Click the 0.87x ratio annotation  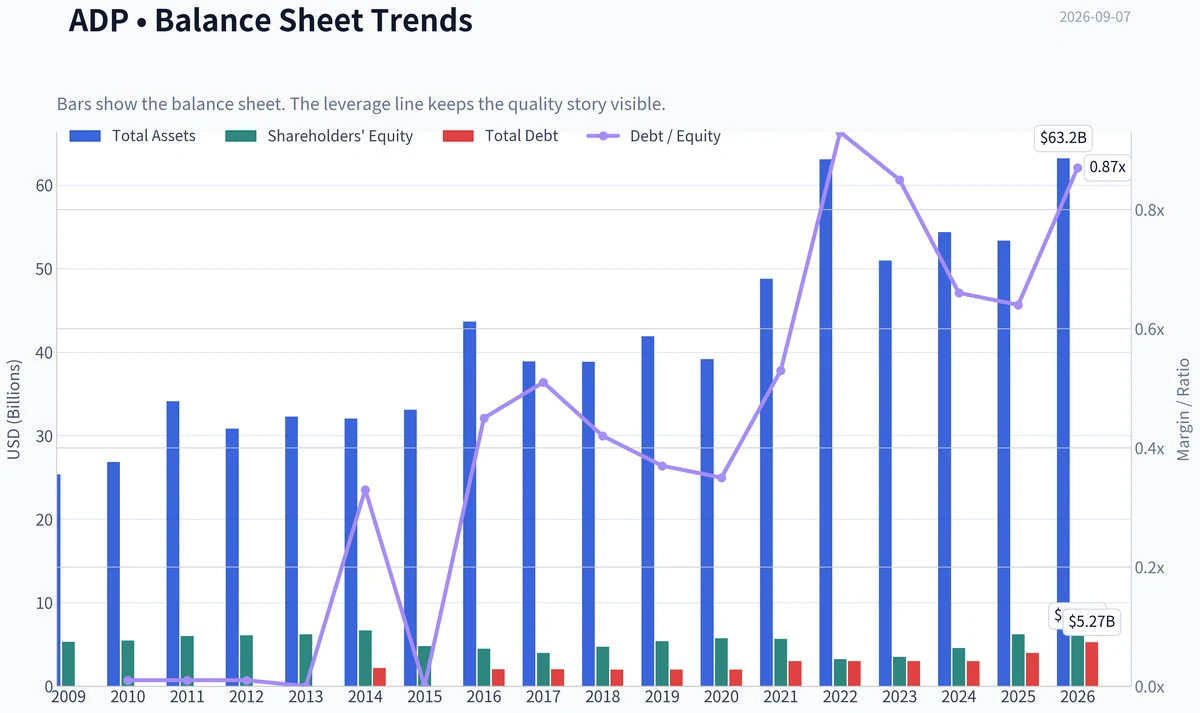point(1106,167)
